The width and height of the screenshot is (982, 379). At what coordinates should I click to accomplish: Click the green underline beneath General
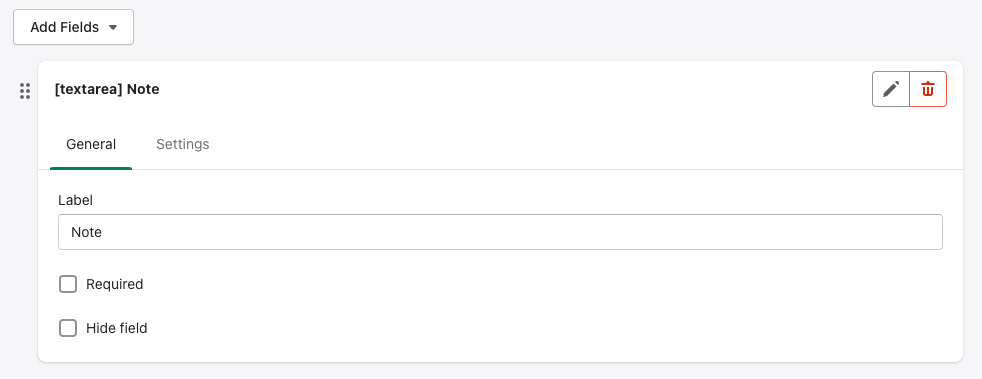(91, 168)
